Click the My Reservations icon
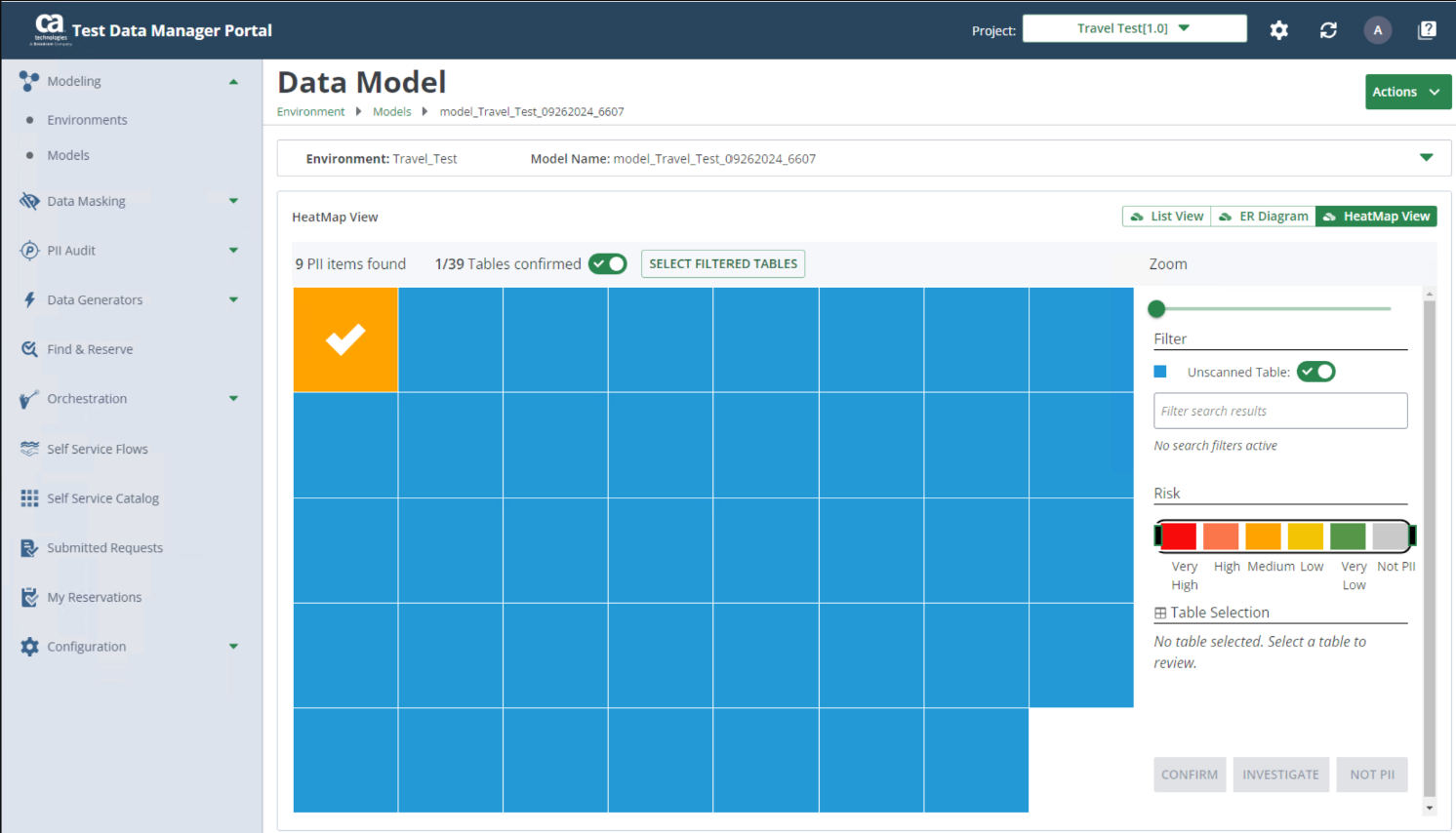Screen dimensions: 1456x833 [x=29, y=597]
